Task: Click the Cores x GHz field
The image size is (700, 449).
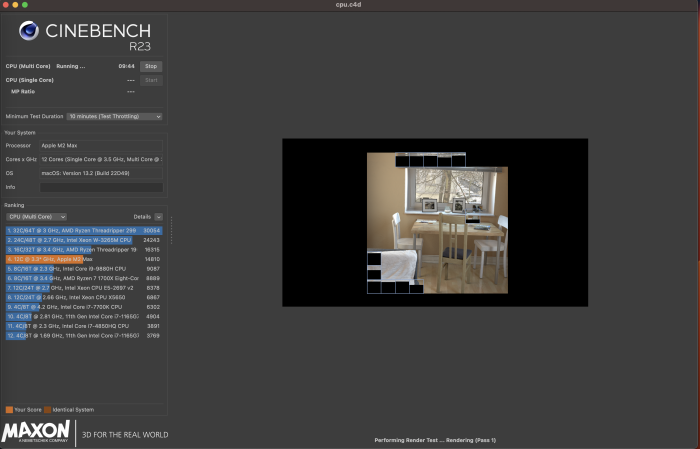Action: point(101,159)
